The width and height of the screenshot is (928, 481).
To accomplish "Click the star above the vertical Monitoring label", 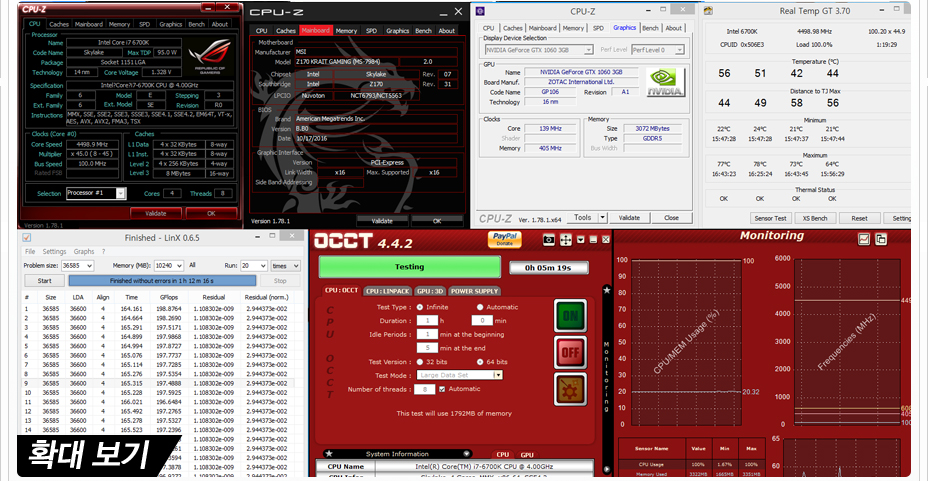I will pos(607,290).
